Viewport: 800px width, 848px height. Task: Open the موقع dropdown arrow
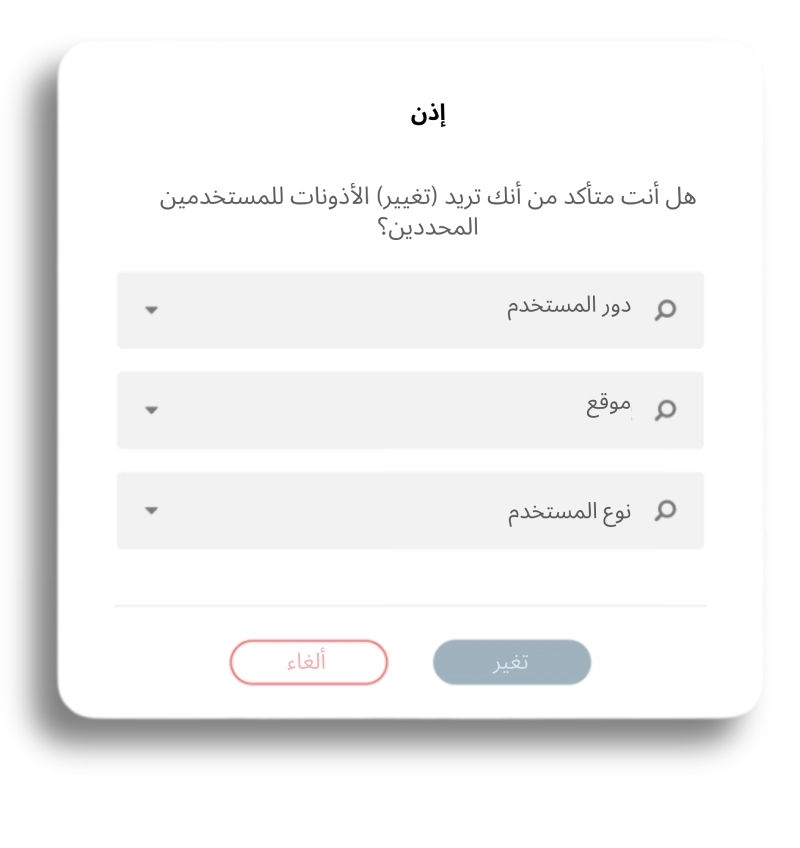click(151, 410)
